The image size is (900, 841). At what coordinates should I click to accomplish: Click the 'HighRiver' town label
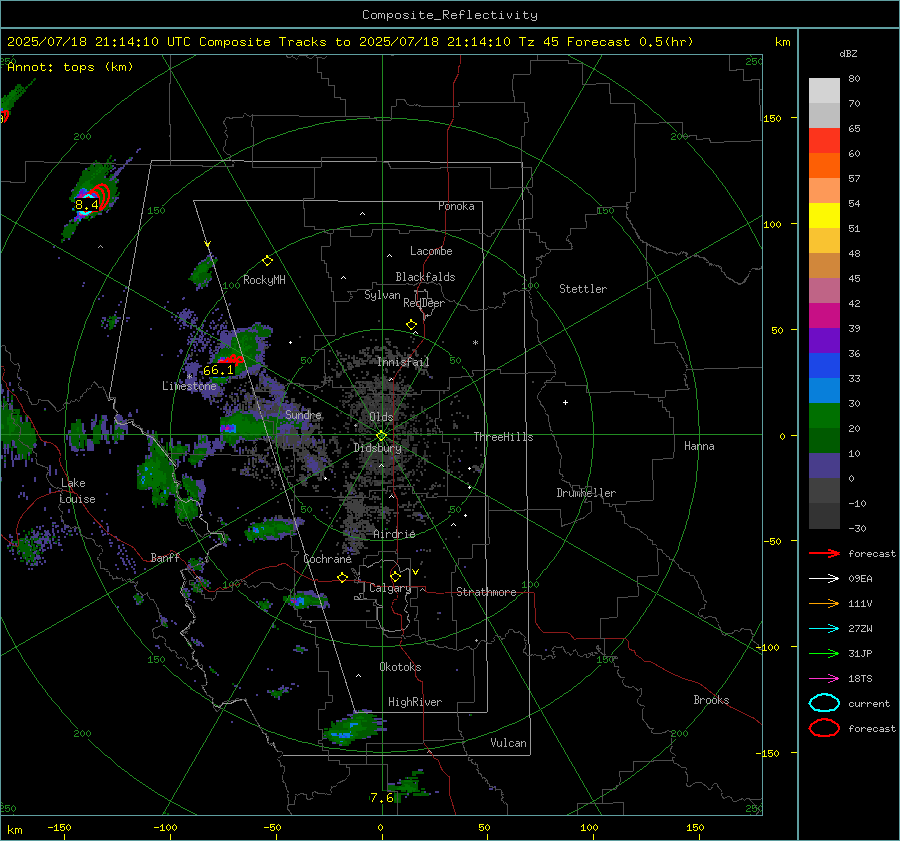pyautogui.click(x=415, y=702)
